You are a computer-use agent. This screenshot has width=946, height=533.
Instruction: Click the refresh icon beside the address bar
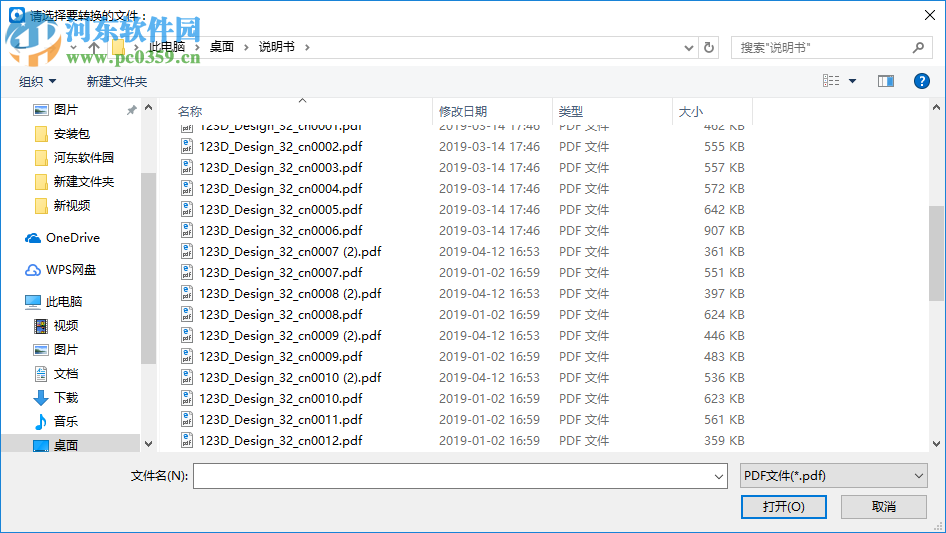(x=709, y=47)
